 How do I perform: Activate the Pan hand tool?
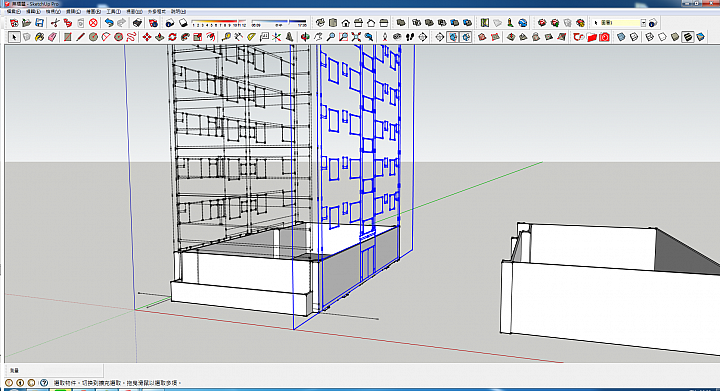(318, 37)
